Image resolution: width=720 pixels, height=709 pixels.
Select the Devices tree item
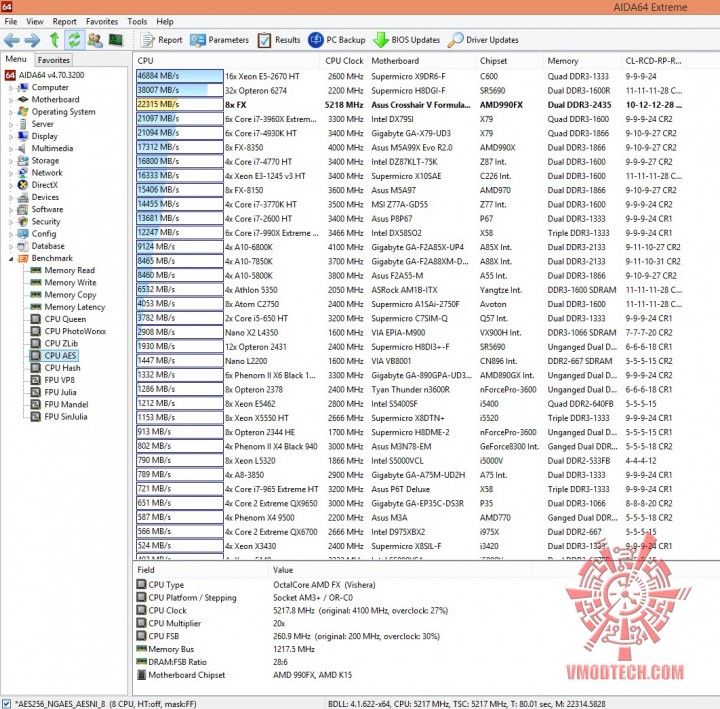pos(45,197)
